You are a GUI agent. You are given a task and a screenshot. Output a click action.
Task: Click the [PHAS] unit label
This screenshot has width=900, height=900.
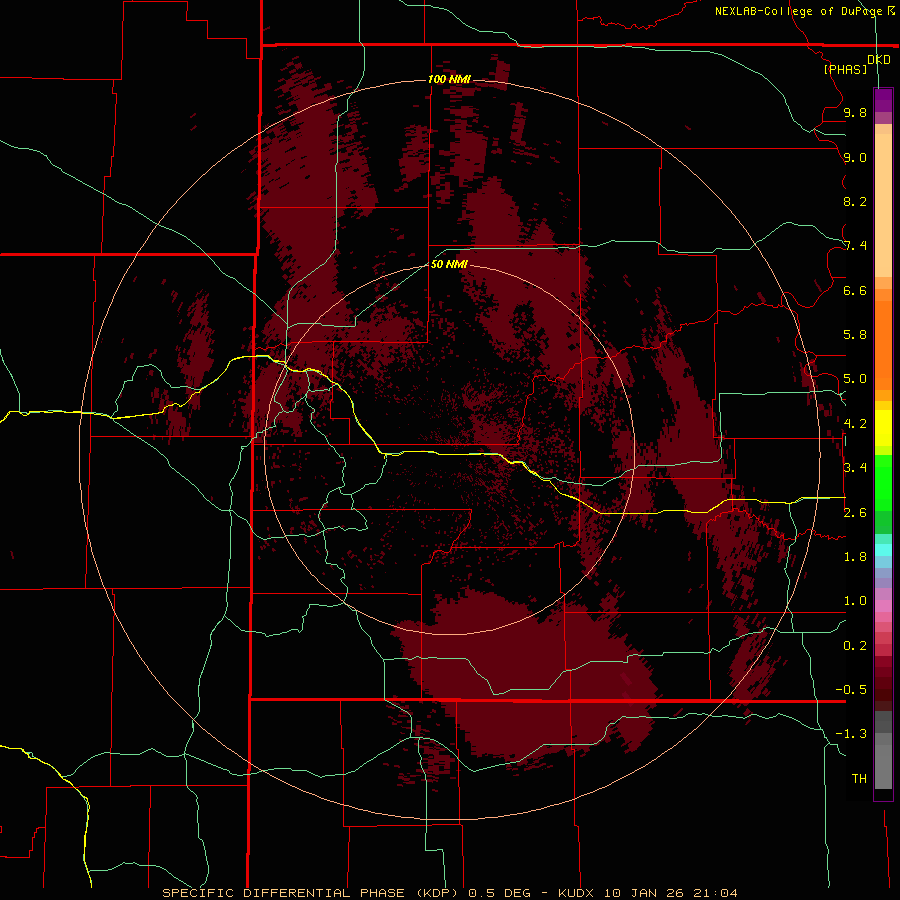(x=845, y=69)
